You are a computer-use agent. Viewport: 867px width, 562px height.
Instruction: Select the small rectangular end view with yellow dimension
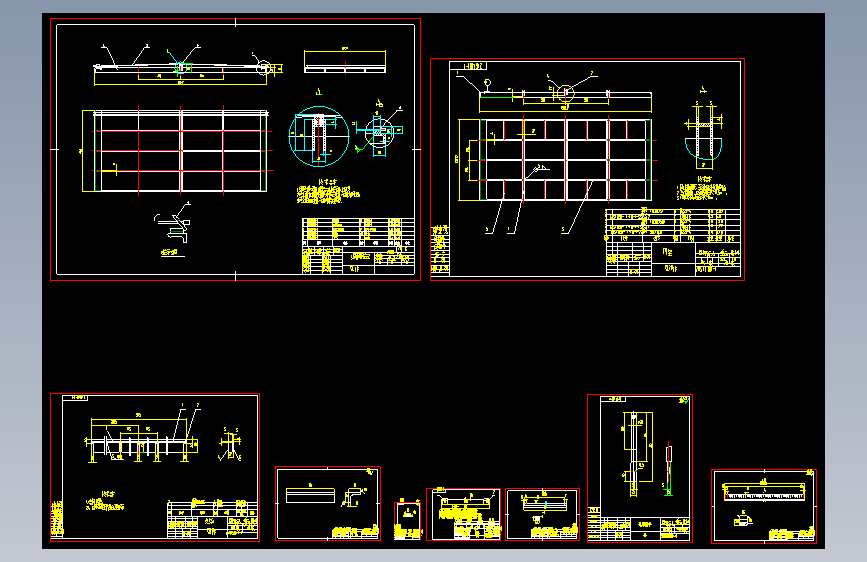(345, 61)
